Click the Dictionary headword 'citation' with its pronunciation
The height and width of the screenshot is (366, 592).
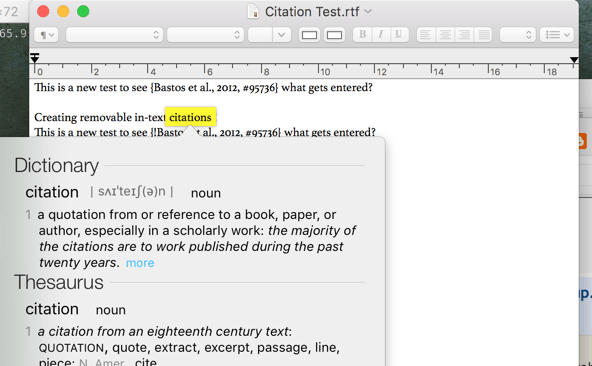click(x=99, y=192)
